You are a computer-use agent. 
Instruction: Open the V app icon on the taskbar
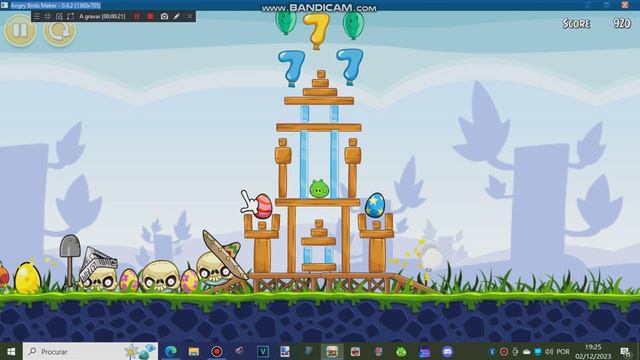tap(263, 351)
